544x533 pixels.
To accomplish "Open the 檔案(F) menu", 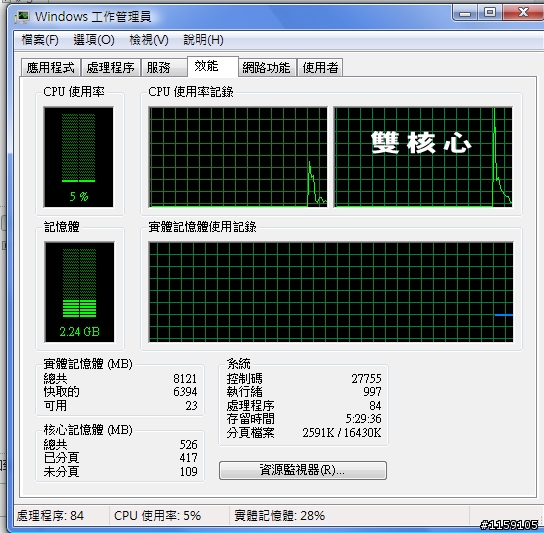I will pos(40,40).
